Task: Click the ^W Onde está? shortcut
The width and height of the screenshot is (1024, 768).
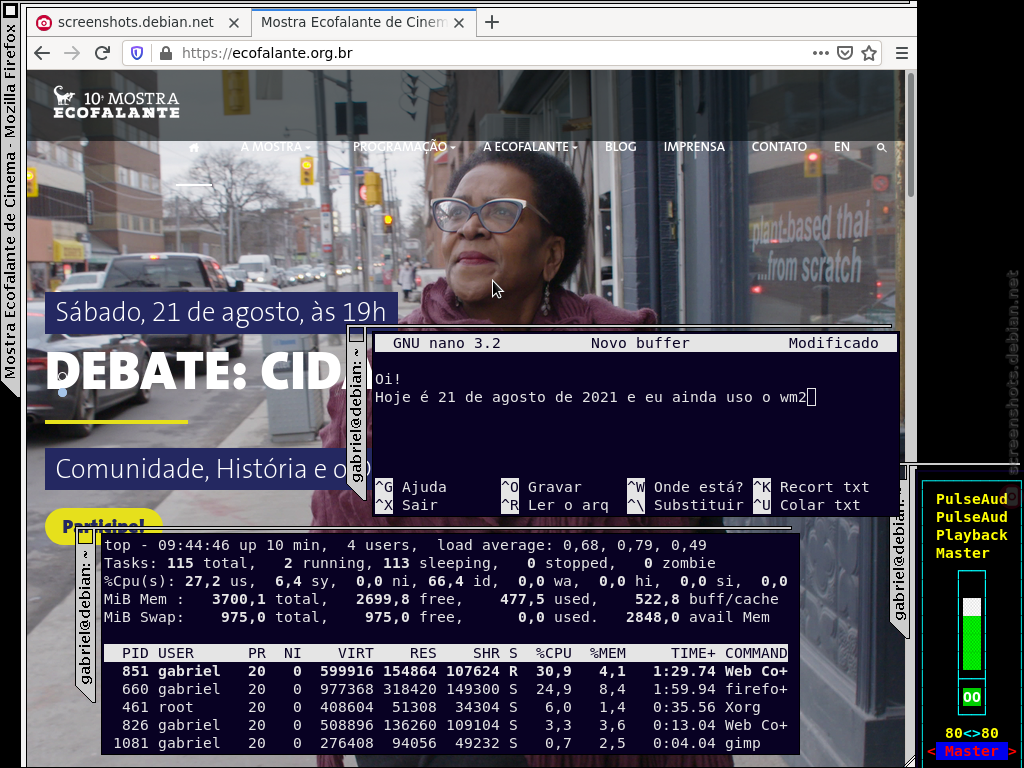Action: point(686,487)
